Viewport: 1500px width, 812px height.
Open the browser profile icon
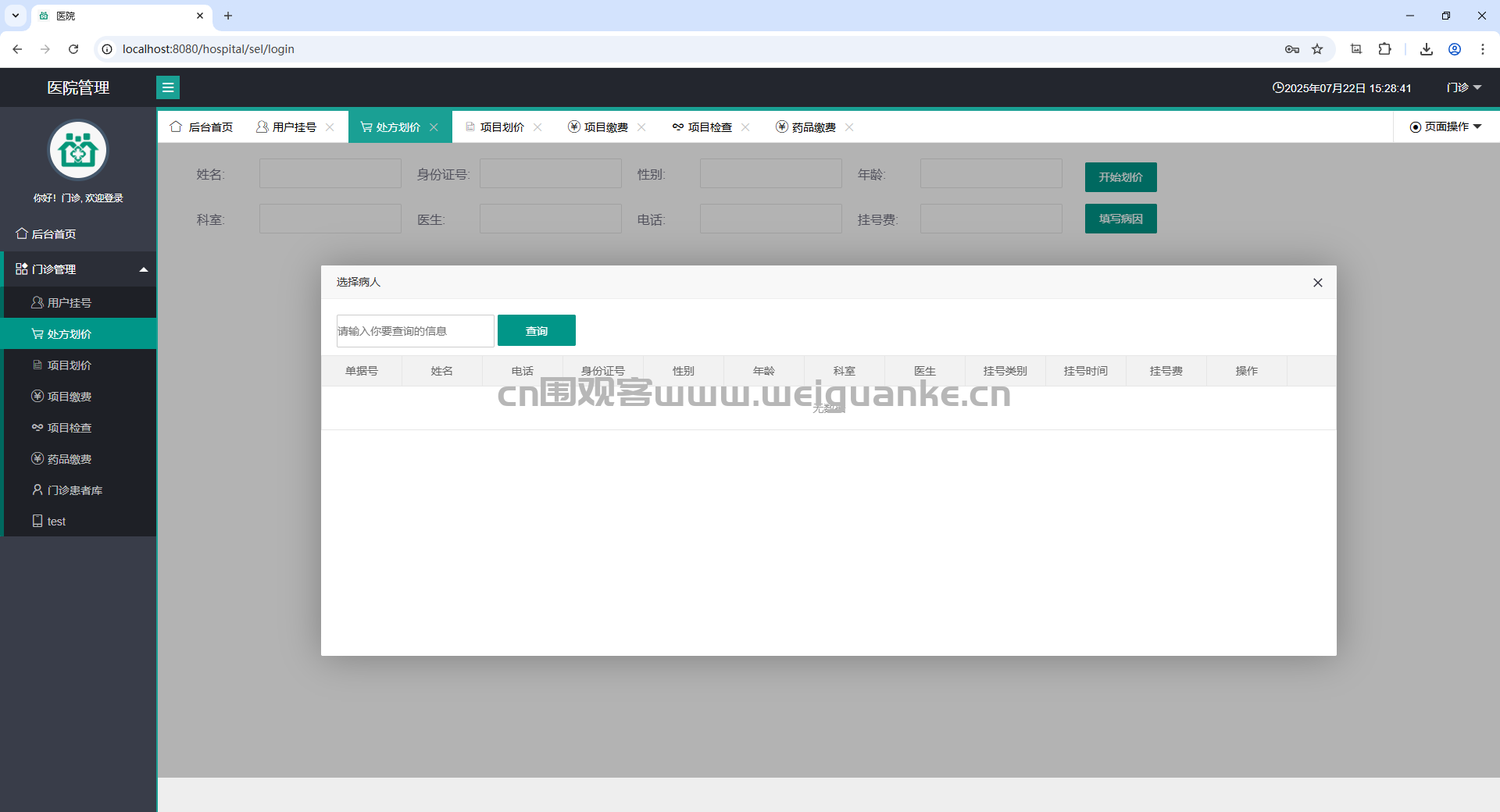[x=1455, y=49]
